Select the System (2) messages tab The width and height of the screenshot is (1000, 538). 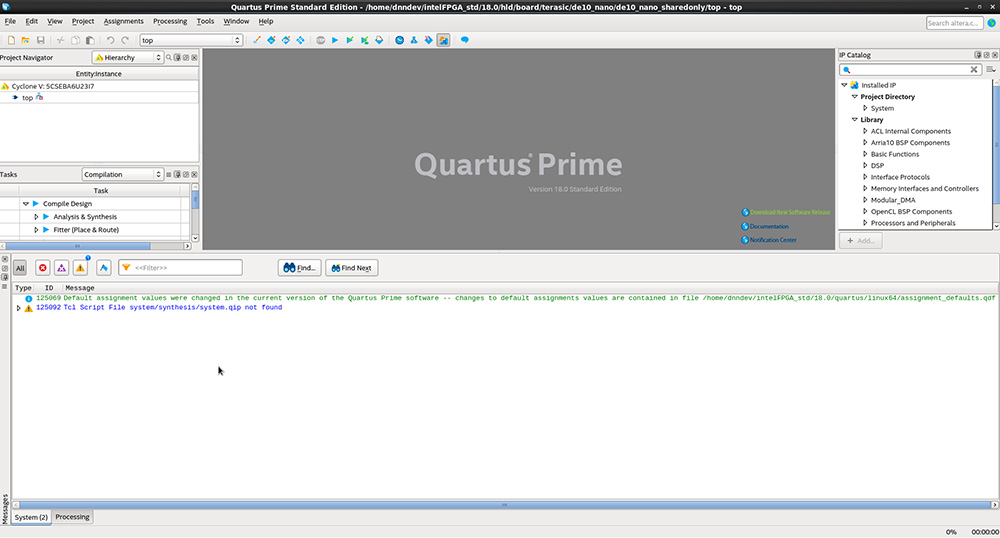click(x=31, y=517)
